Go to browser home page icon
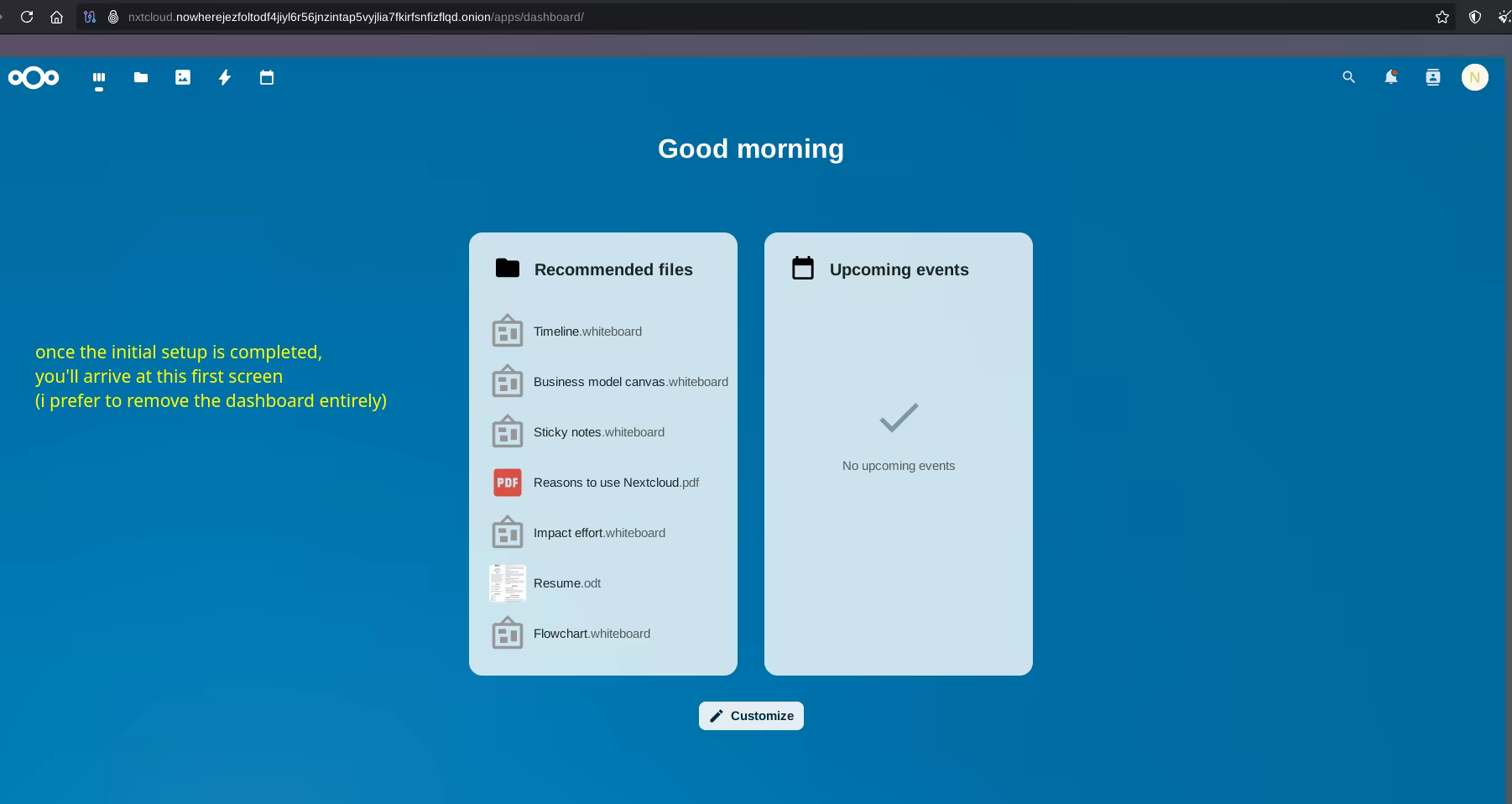1512x804 pixels. point(56,17)
